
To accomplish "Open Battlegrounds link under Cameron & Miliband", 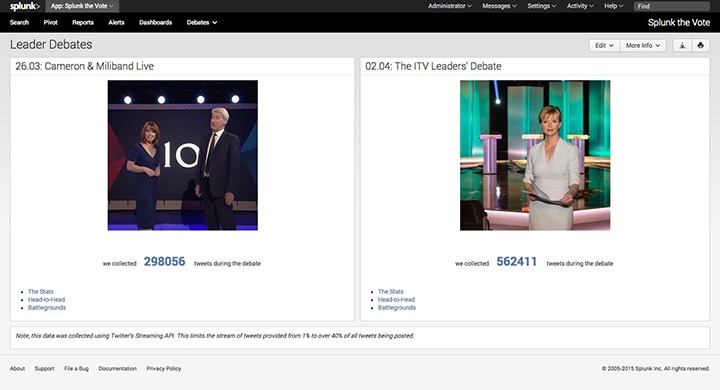I will coord(47,308).
